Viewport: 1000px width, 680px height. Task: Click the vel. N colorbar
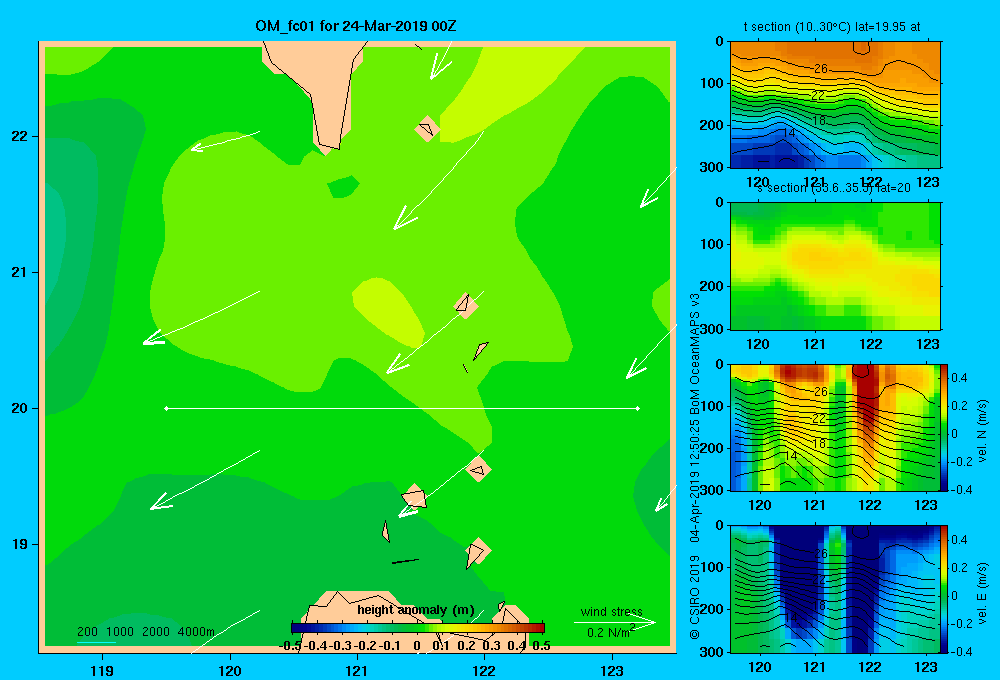(944, 427)
